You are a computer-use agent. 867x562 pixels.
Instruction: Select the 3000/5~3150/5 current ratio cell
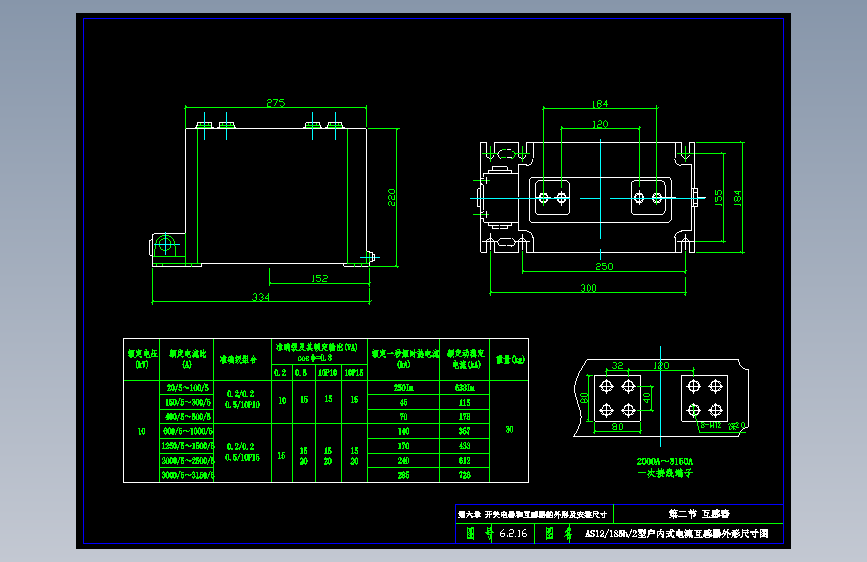(187, 475)
